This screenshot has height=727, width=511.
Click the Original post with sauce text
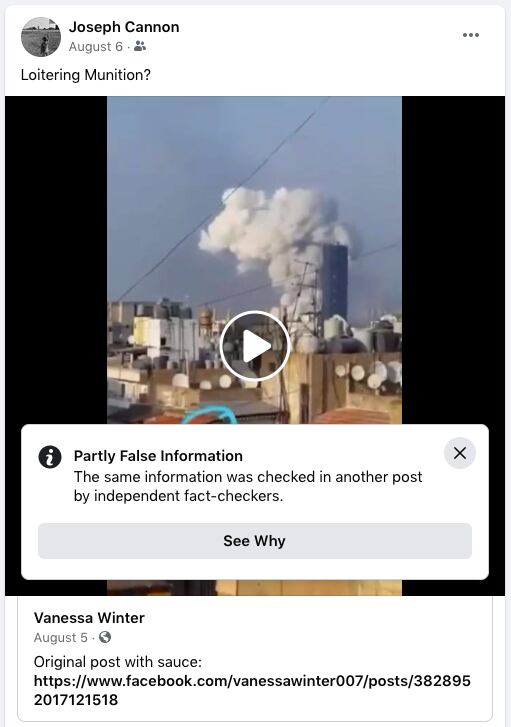118,662
